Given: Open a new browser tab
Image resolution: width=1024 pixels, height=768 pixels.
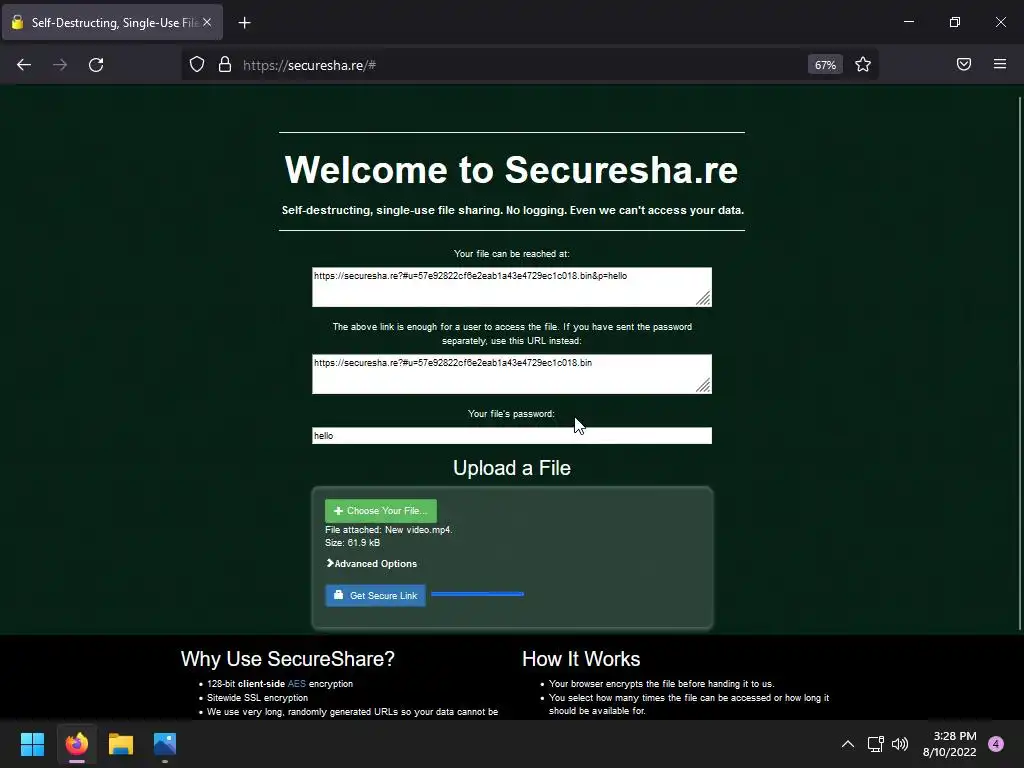Looking at the screenshot, I should [x=244, y=23].
